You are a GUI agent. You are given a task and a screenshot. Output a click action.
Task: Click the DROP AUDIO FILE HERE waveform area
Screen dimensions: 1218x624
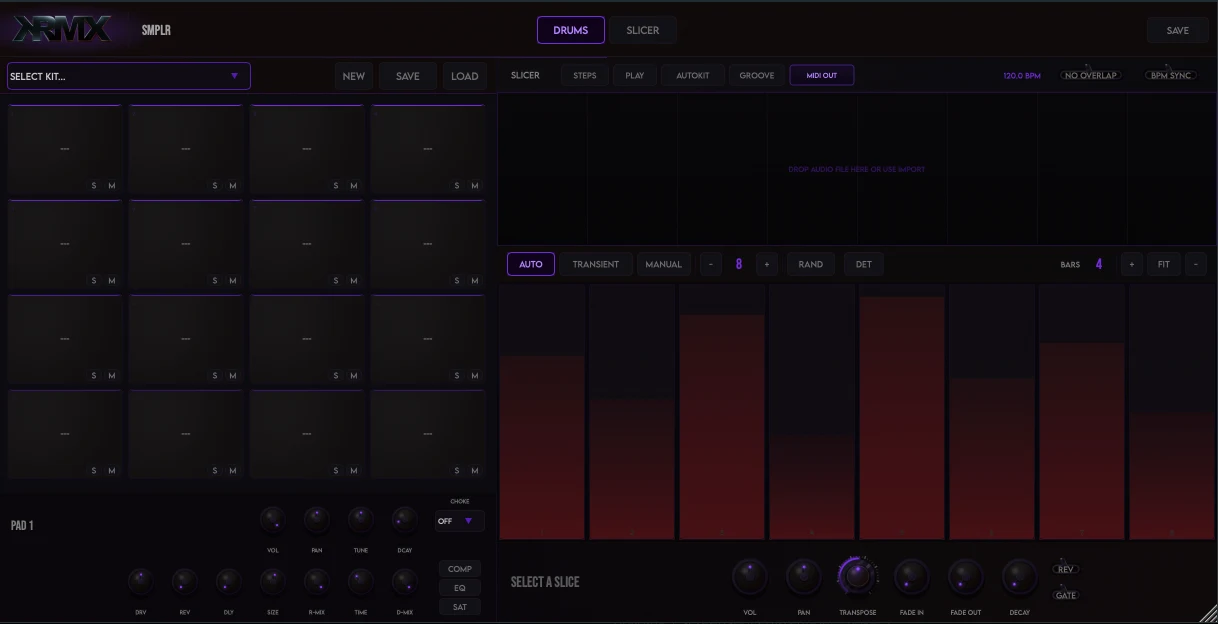857,169
